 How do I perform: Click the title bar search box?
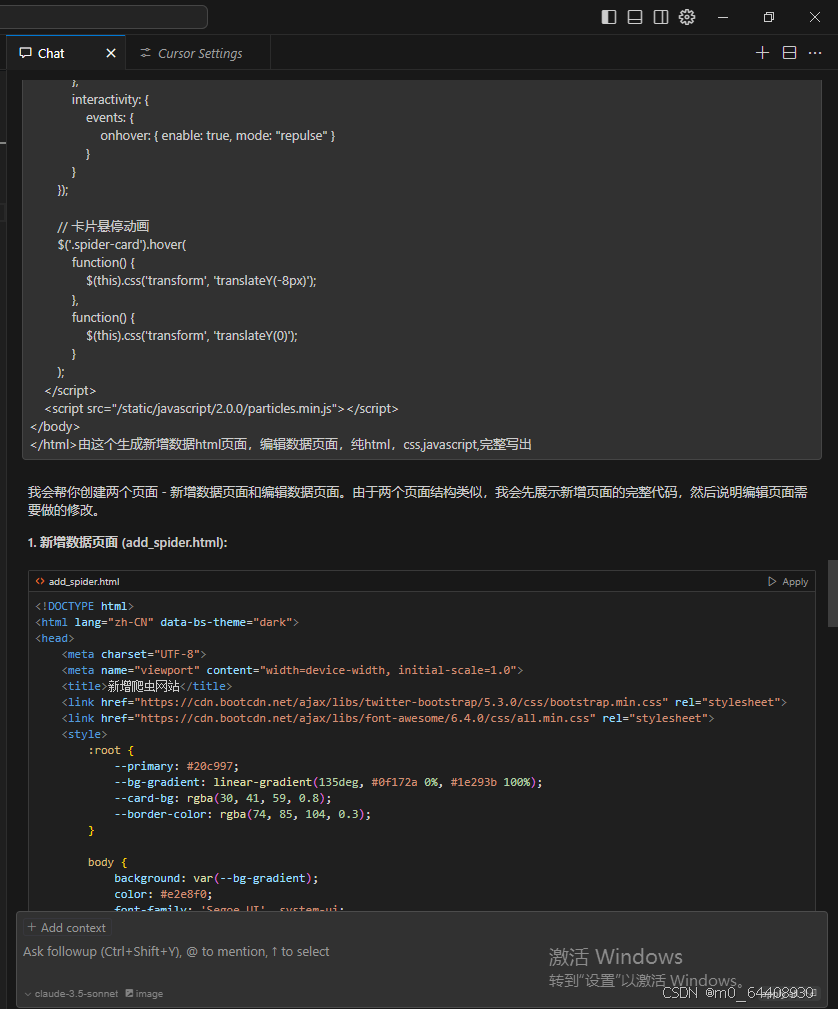click(x=103, y=17)
